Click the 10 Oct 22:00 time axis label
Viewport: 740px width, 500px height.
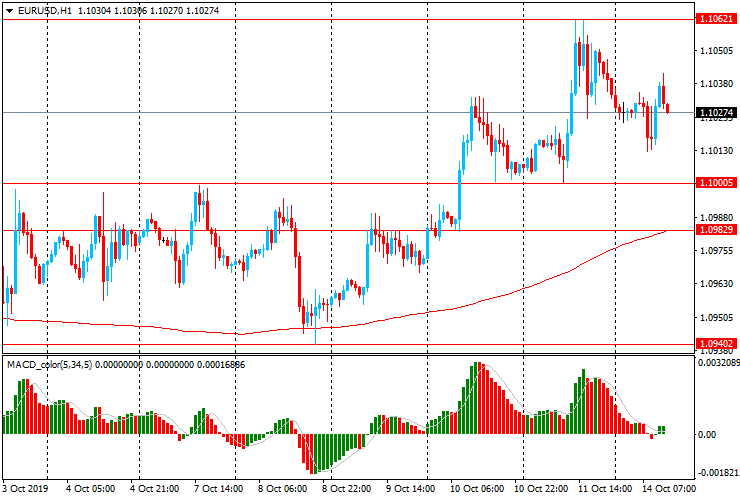541,489
